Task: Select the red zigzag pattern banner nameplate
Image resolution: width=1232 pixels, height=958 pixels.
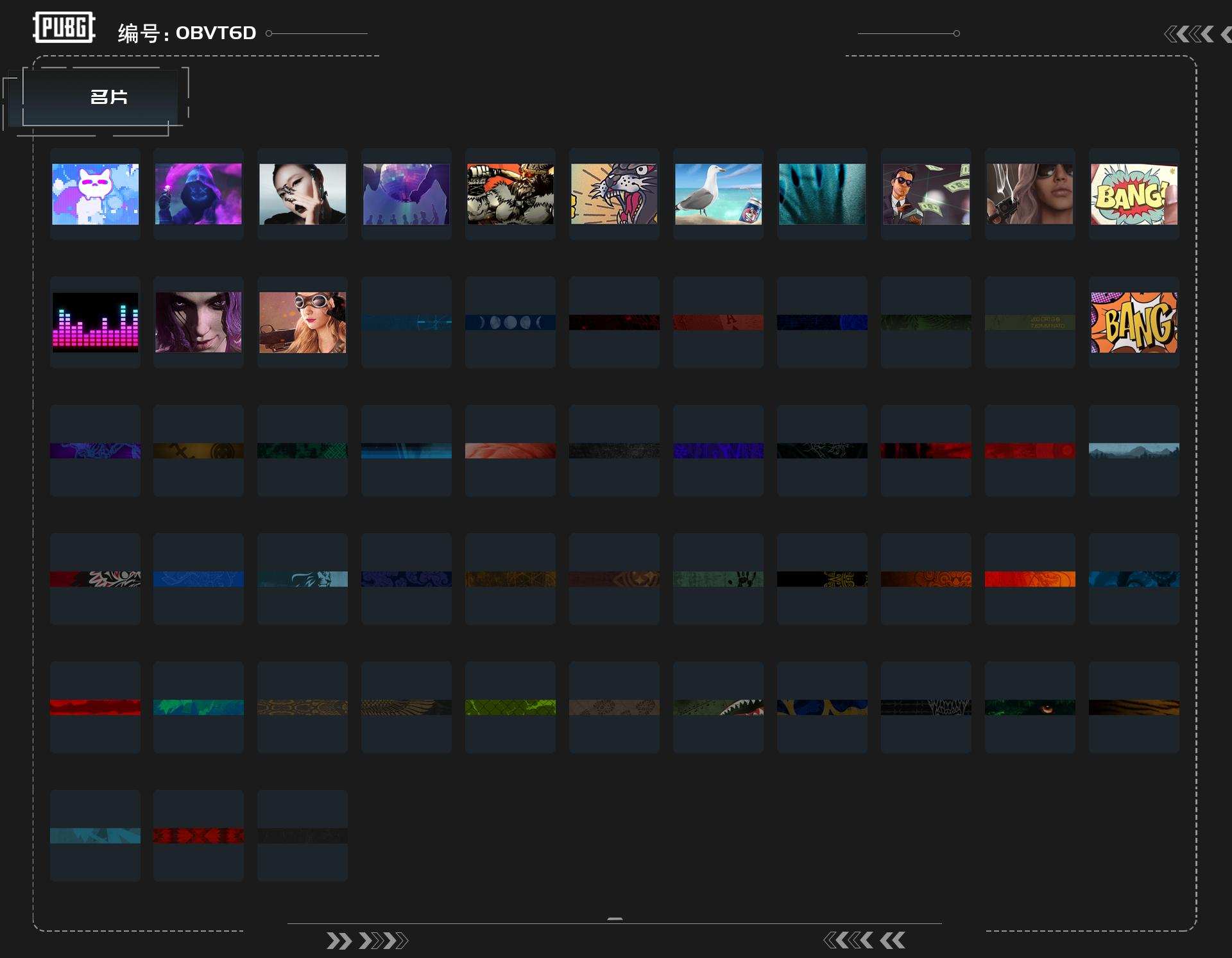Action: 198,835
